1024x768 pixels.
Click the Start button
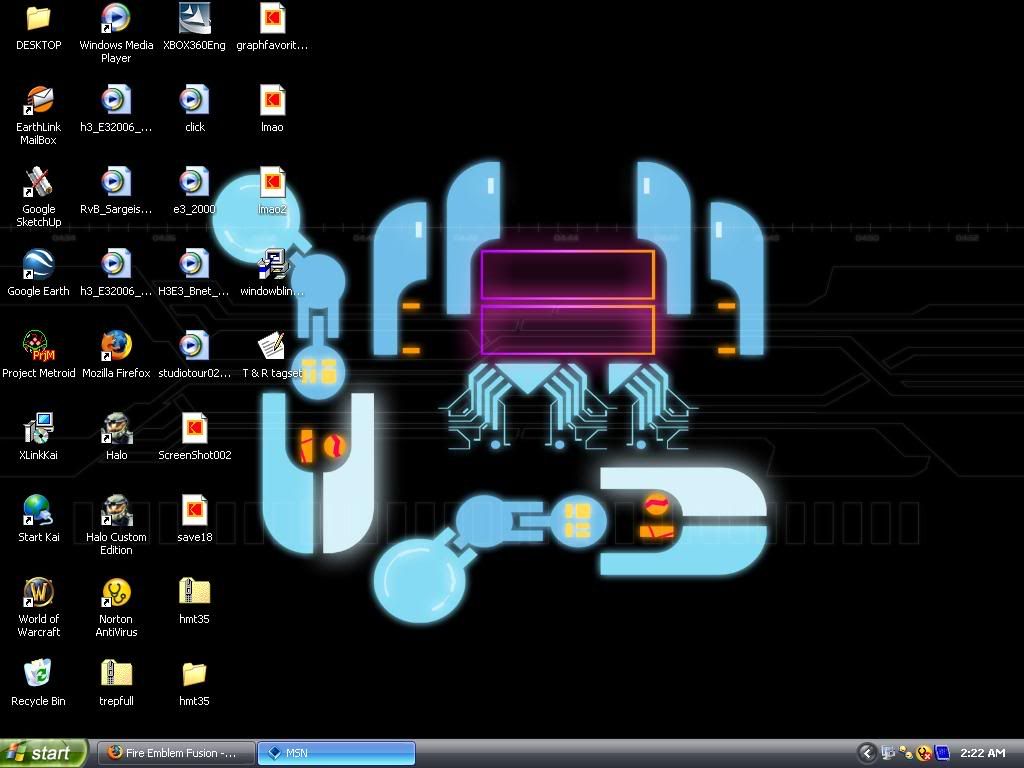42,753
